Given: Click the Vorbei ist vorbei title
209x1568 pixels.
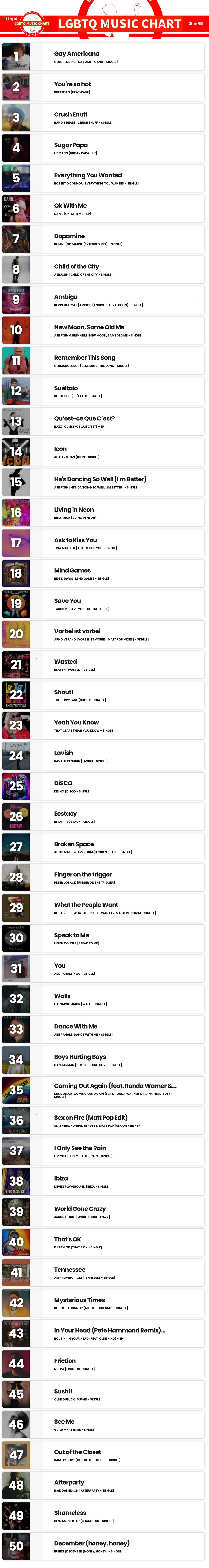Looking at the screenshot, I should (77, 631).
